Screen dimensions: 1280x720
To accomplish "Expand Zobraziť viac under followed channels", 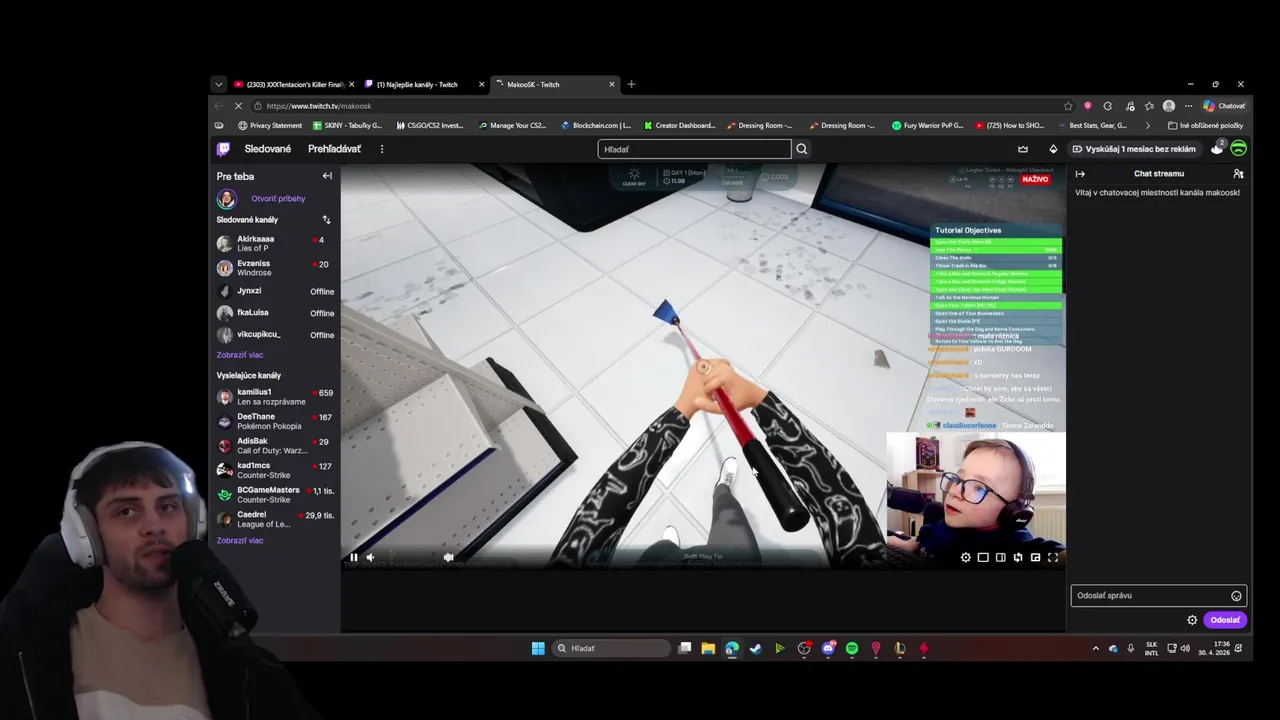I will pos(240,355).
